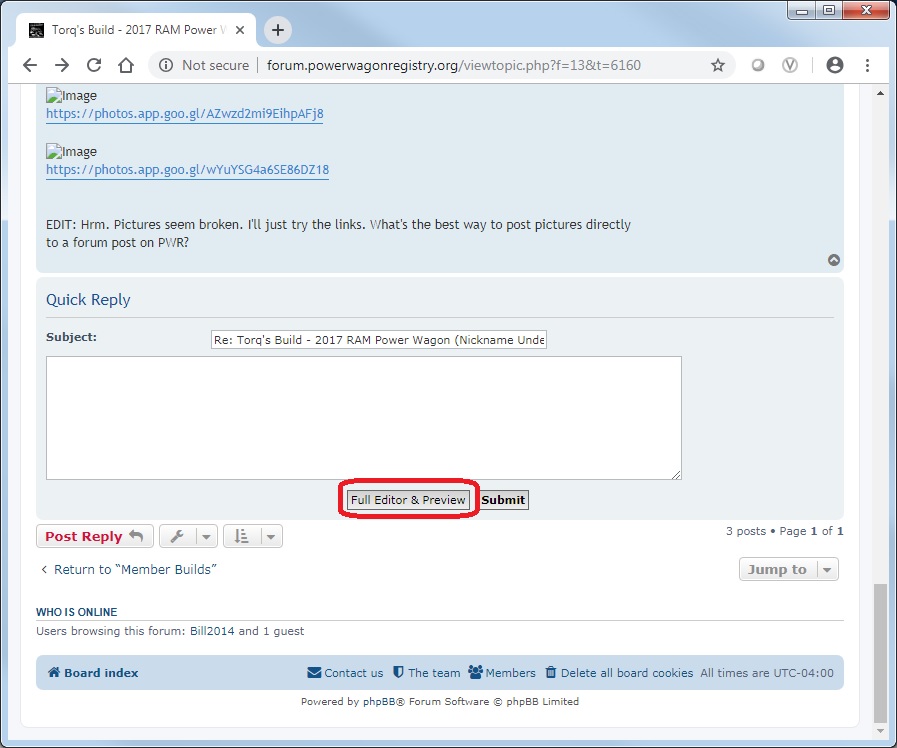Select the Torq's Build browser tab
Viewport: 897px width, 748px height.
click(135, 30)
